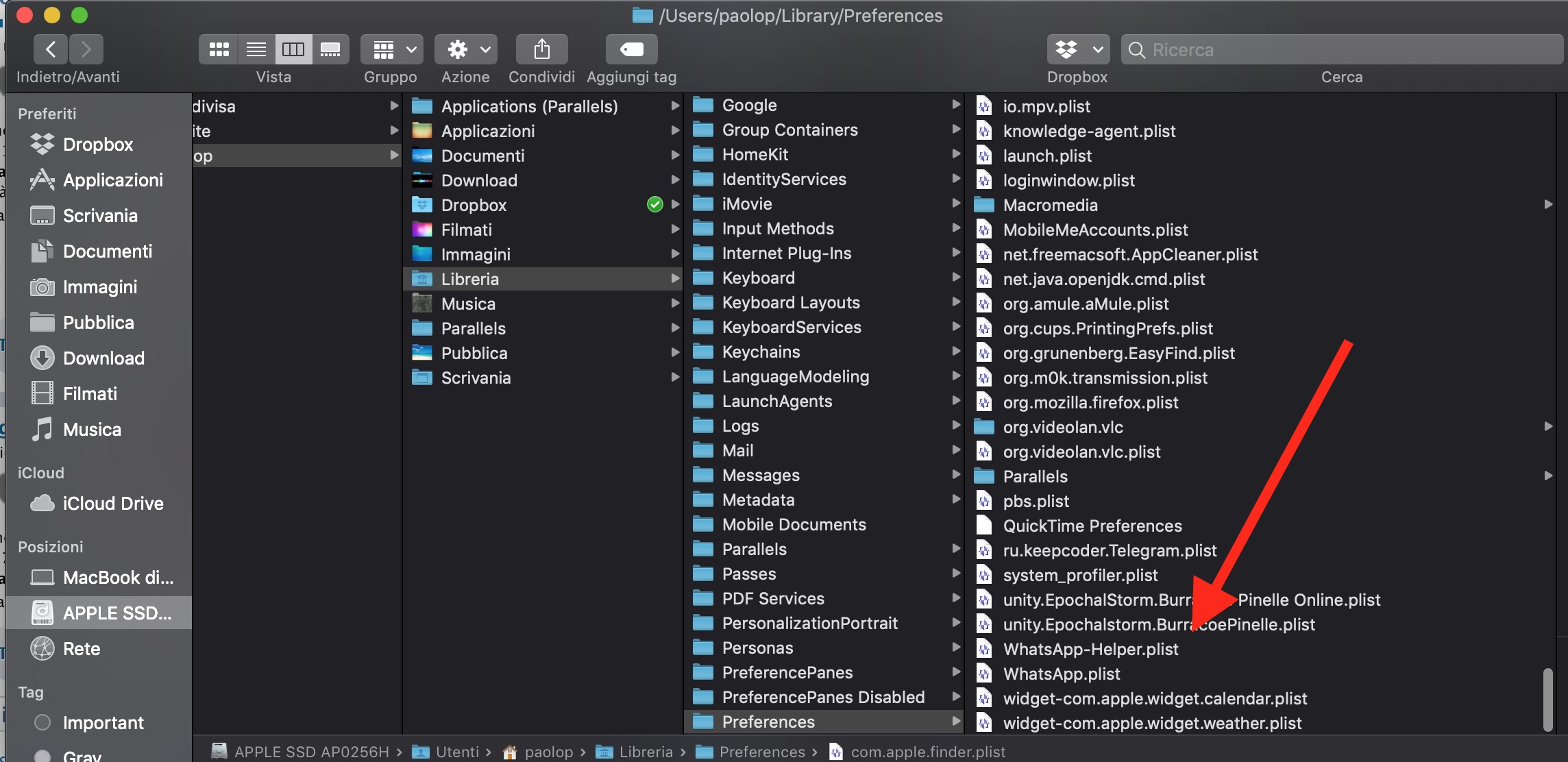Select the io.mpv.plist file

tap(1261, 106)
